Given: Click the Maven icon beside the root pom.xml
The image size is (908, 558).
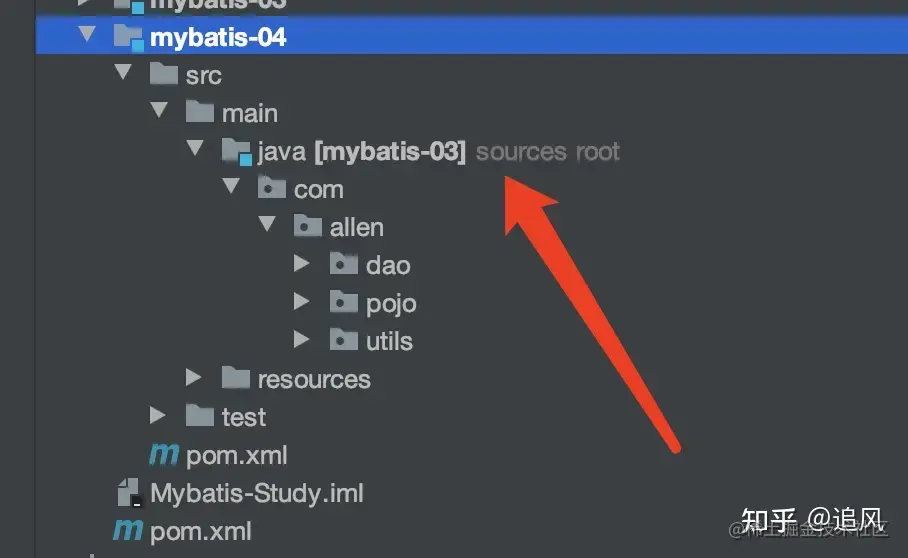Looking at the screenshot, I should coord(128,531).
